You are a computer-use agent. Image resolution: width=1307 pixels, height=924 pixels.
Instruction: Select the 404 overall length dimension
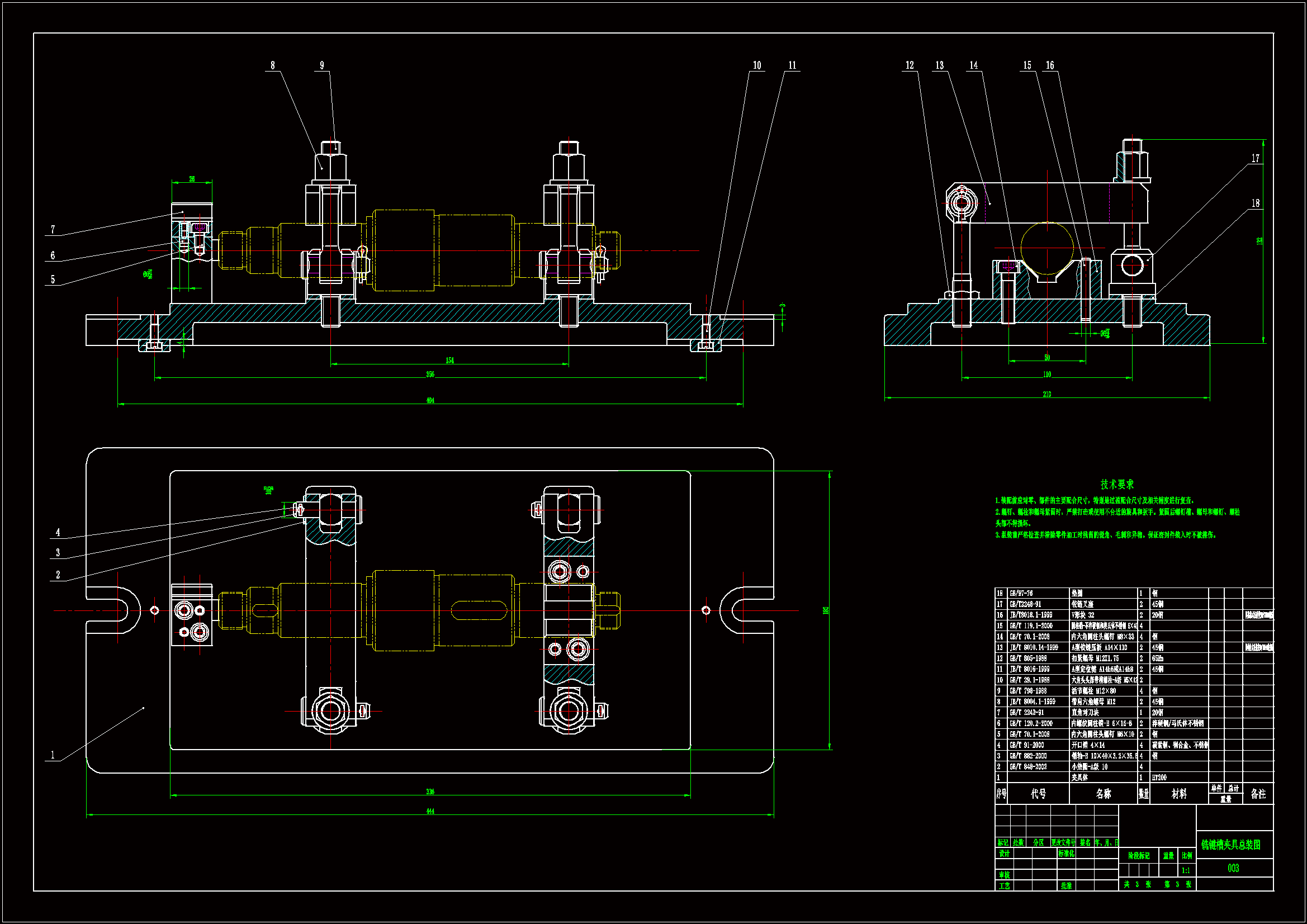[430, 400]
